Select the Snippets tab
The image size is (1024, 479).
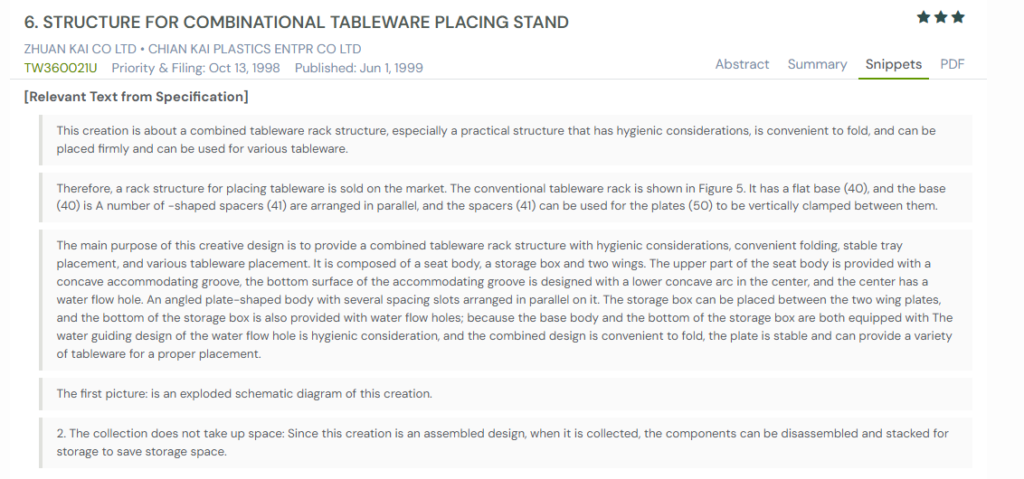tap(893, 64)
